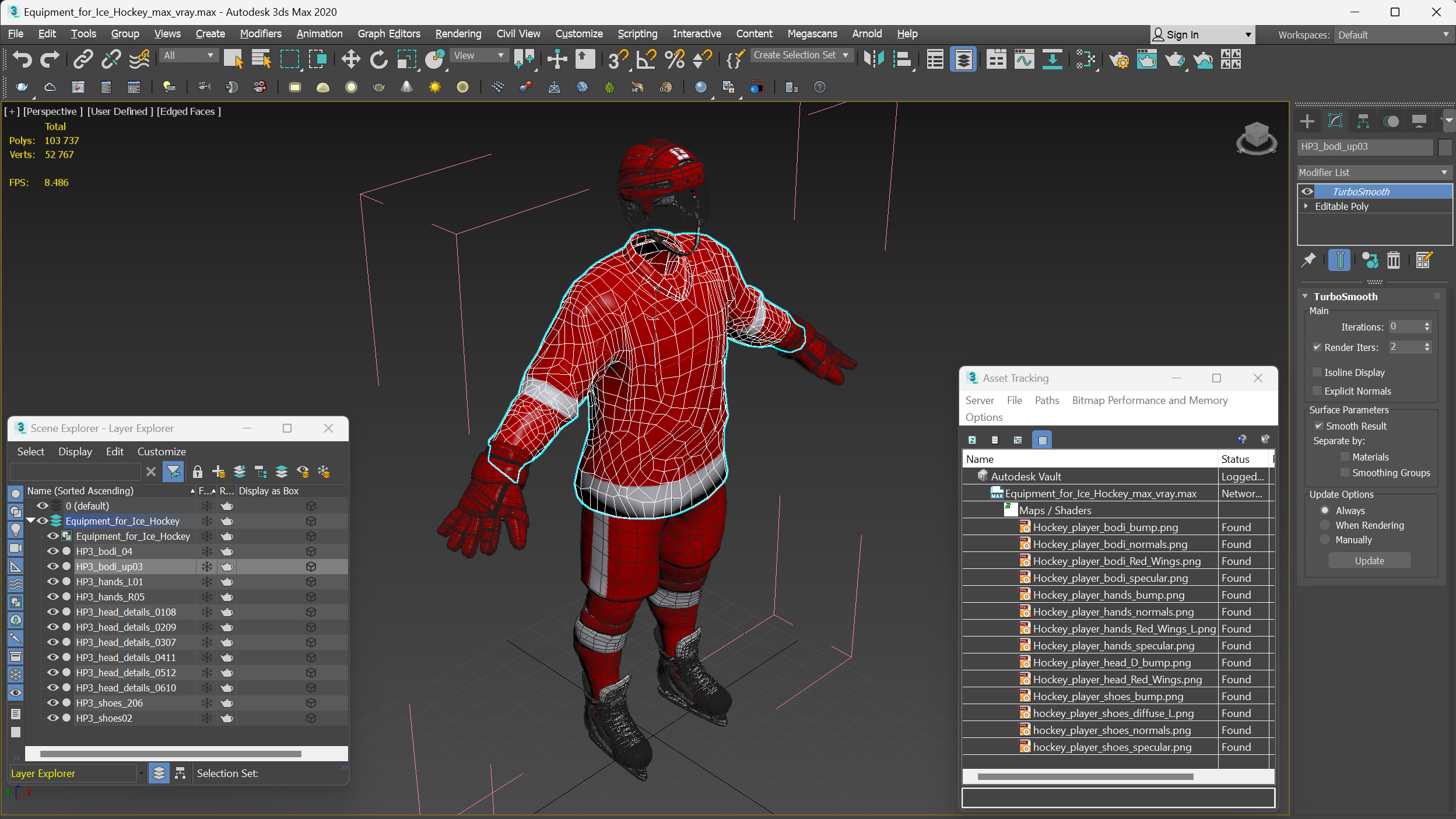Expand the Editable Poly modifier entry
Viewport: 1456px width, 819px height.
pos(1306,206)
